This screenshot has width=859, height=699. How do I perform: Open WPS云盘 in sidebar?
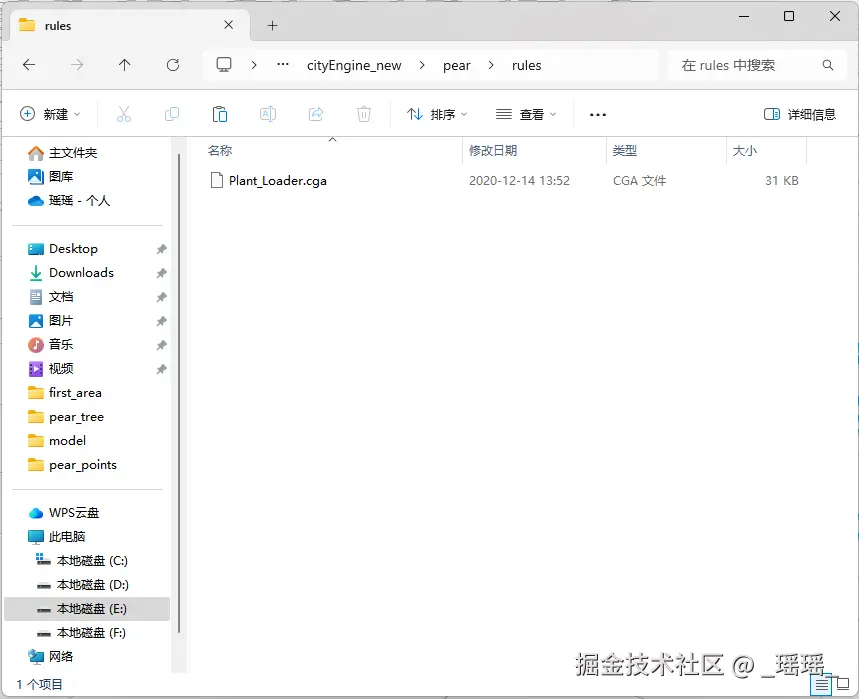(x=64, y=513)
